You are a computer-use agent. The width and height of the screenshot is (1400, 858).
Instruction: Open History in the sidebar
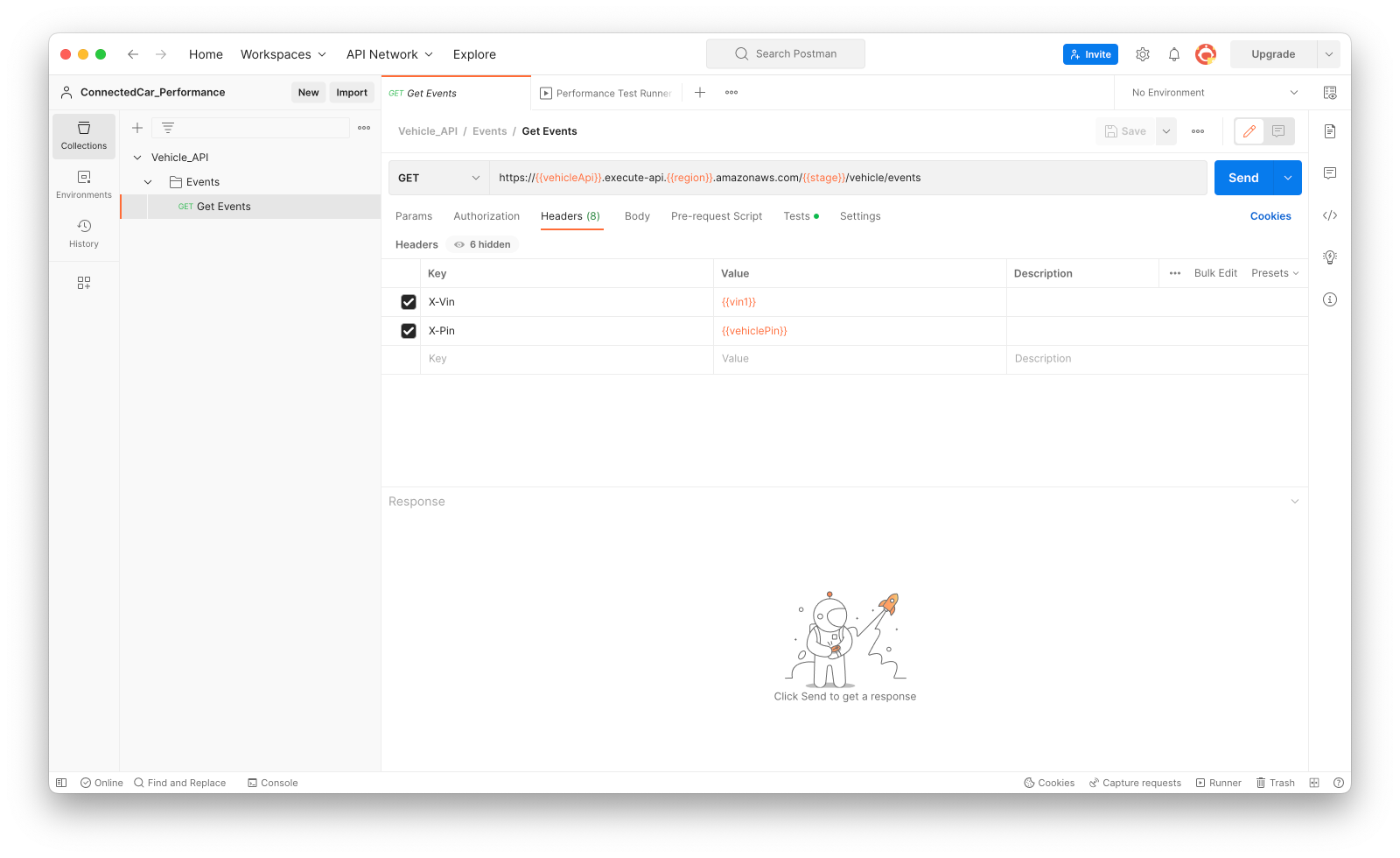[x=84, y=234]
